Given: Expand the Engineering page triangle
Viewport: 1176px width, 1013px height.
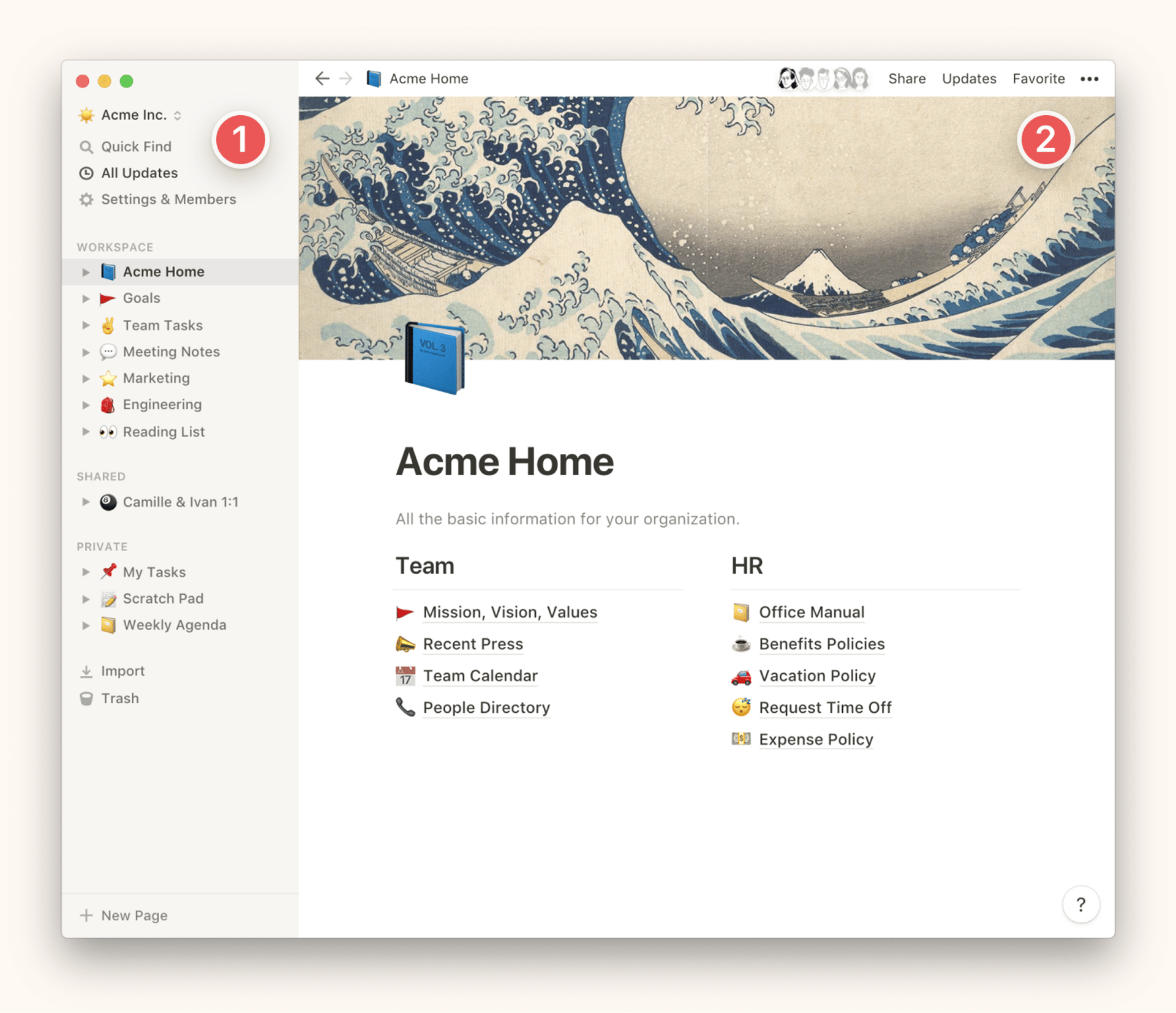Looking at the screenshot, I should [x=86, y=405].
